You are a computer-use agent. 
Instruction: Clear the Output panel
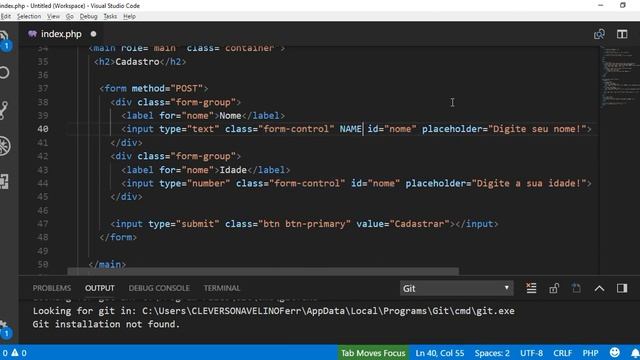(531, 288)
